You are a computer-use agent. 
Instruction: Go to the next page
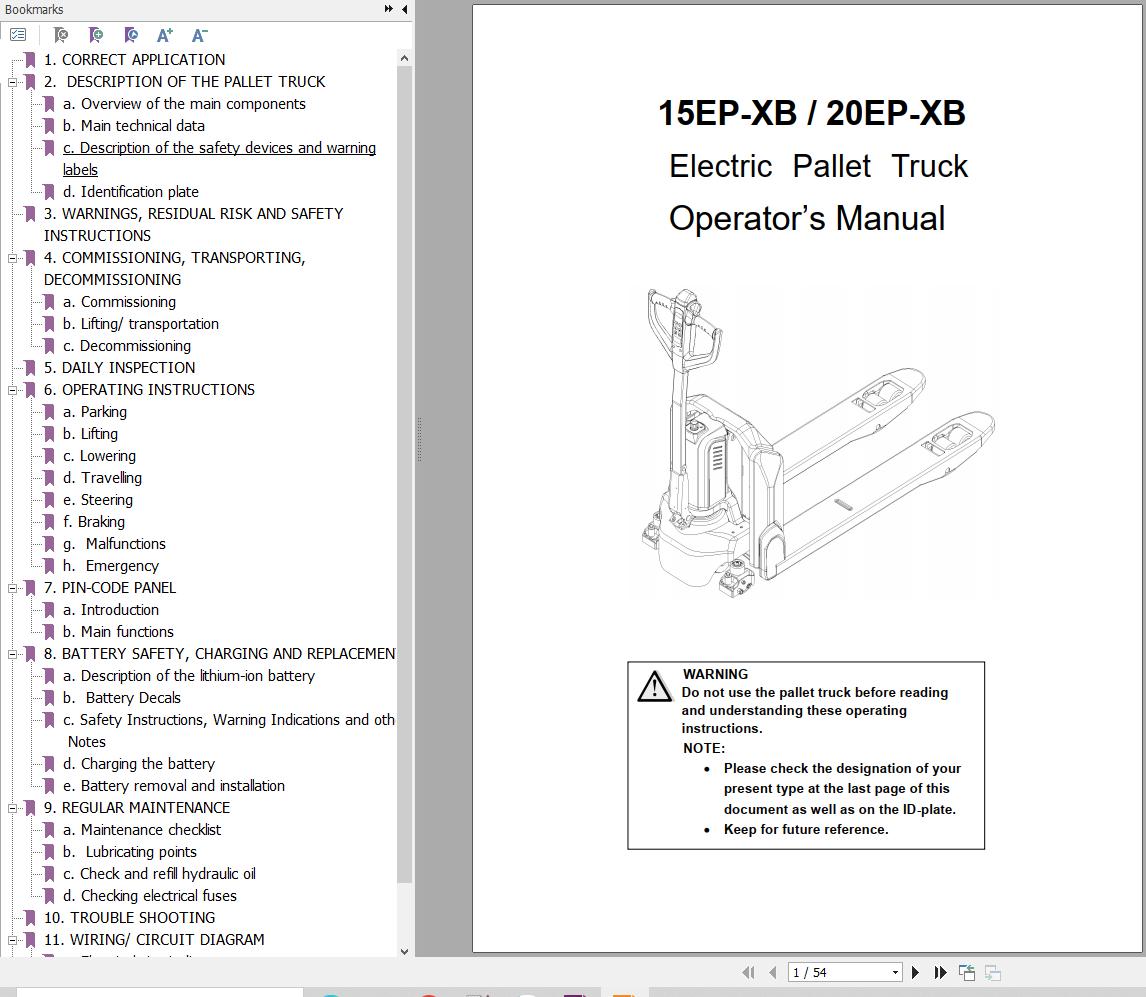pos(915,972)
